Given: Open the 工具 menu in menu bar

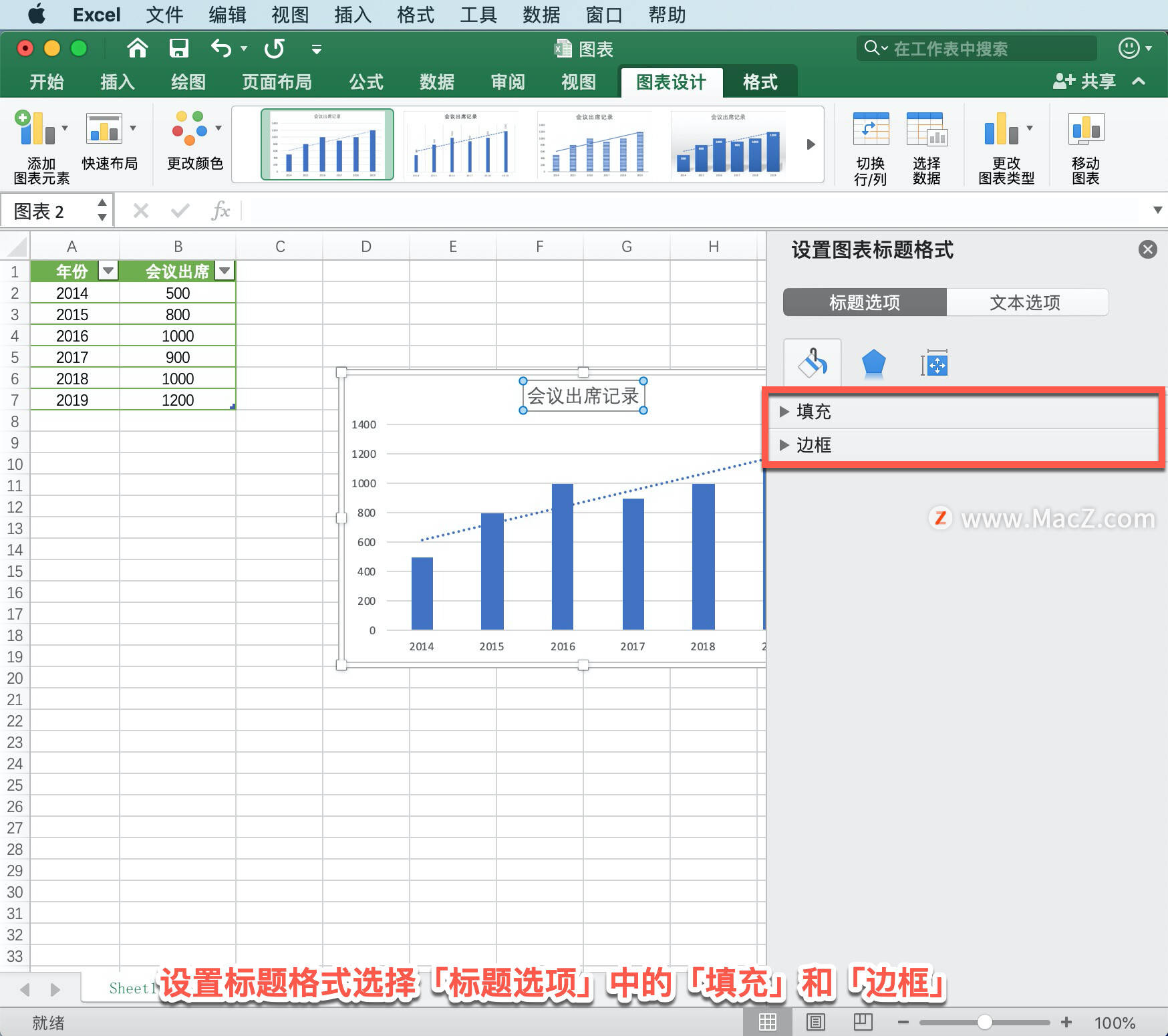Looking at the screenshot, I should 478,15.
